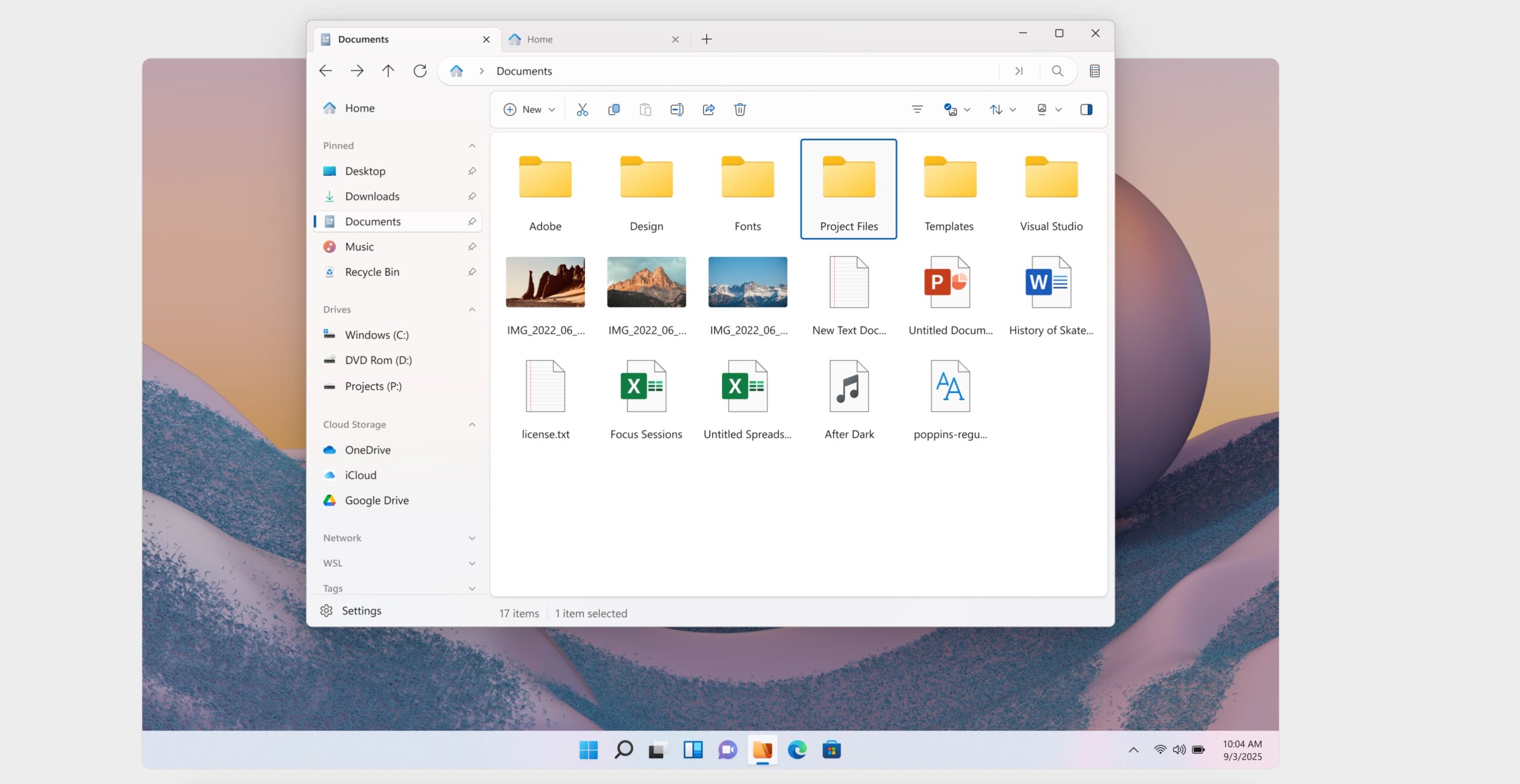
Task: Unpin Desktop from the Pinned section
Action: coord(471,171)
